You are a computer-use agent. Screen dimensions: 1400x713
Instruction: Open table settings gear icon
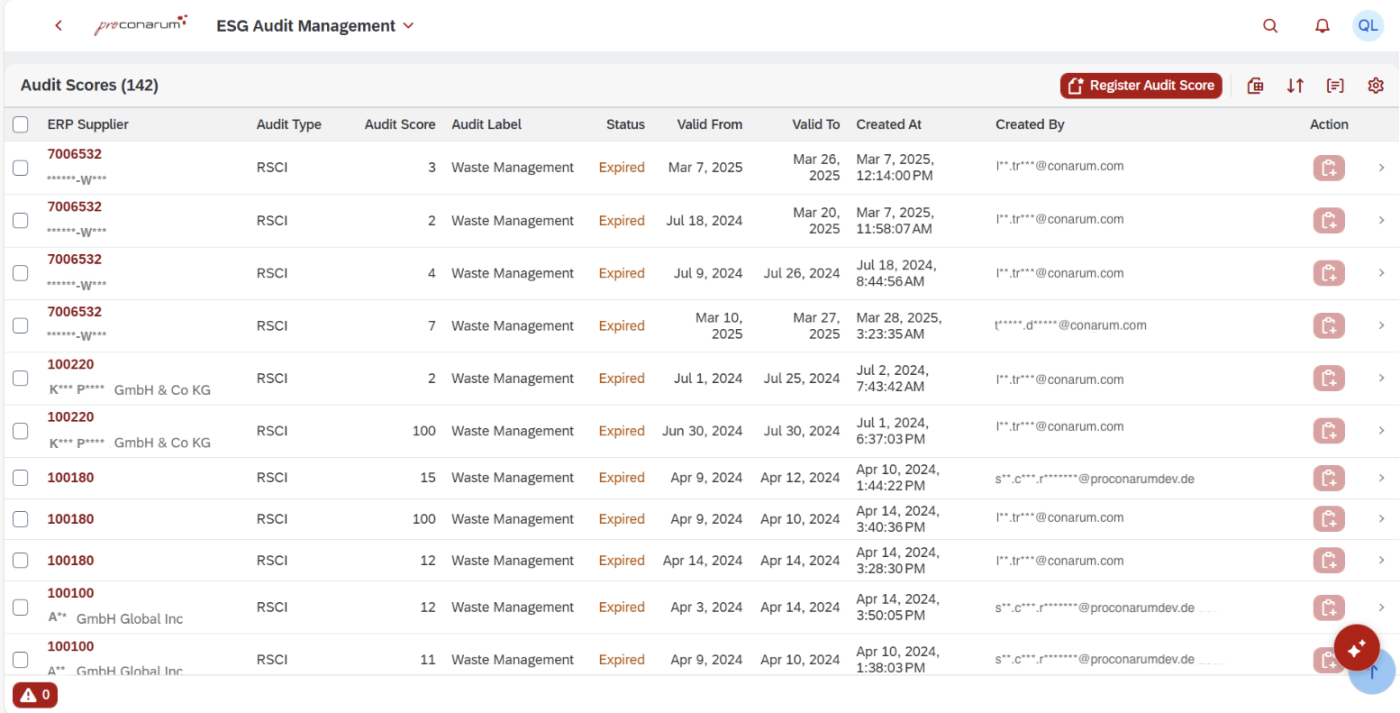click(1375, 86)
